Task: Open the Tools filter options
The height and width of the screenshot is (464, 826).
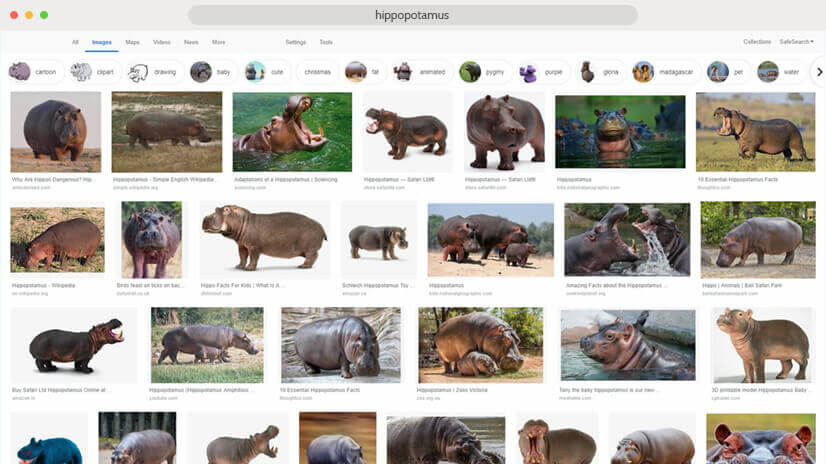Action: [x=326, y=42]
